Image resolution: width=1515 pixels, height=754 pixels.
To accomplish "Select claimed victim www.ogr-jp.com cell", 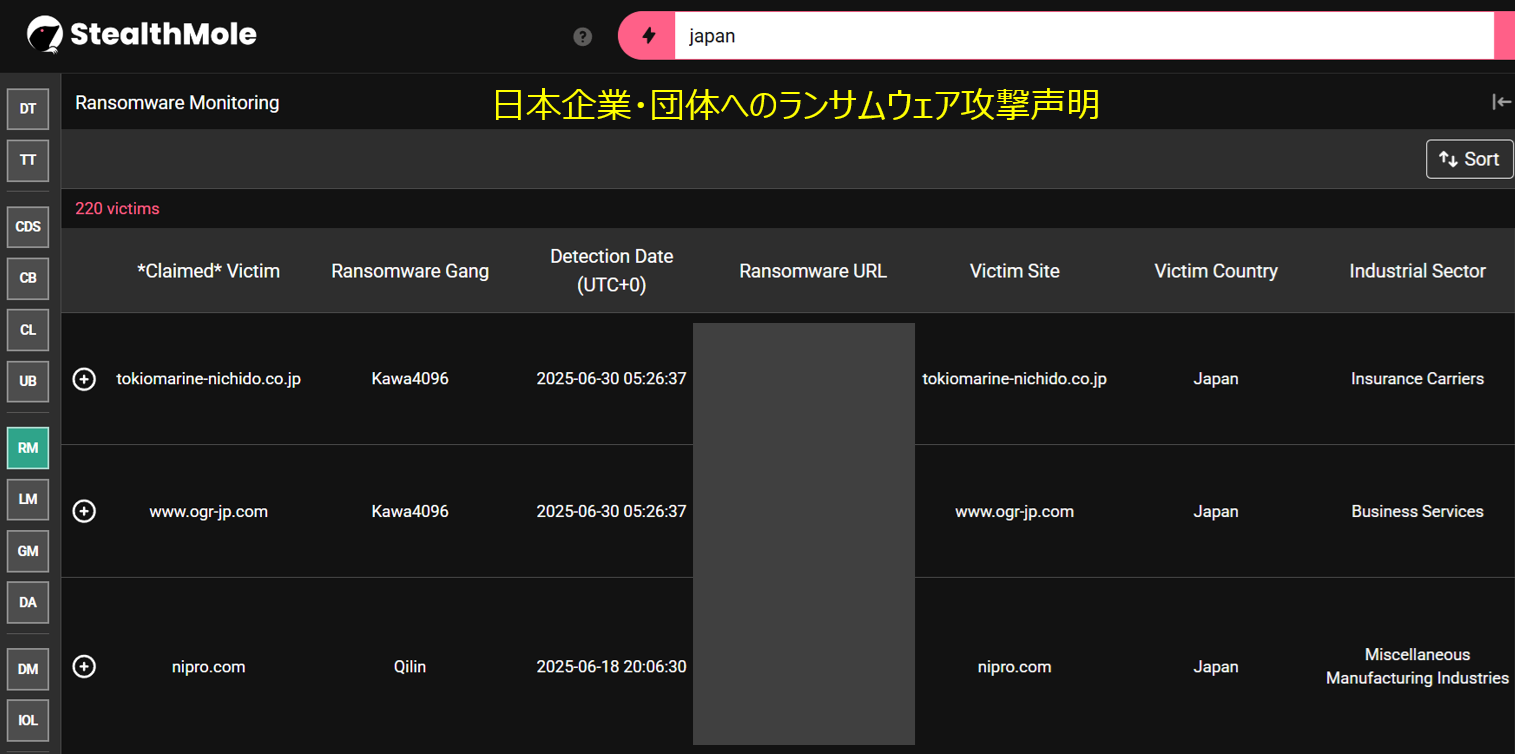I will tap(209, 511).
